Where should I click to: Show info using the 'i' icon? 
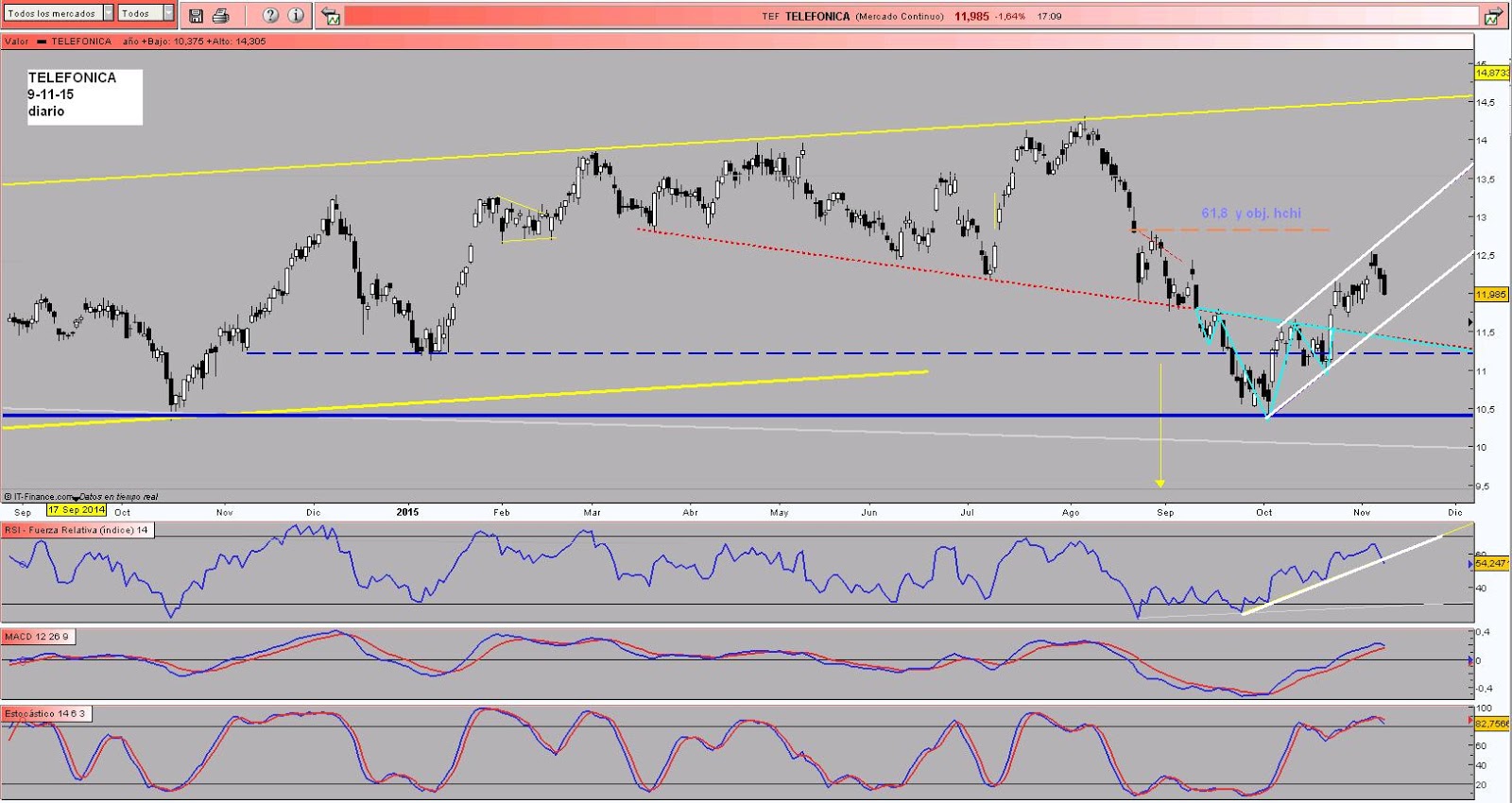[296, 15]
